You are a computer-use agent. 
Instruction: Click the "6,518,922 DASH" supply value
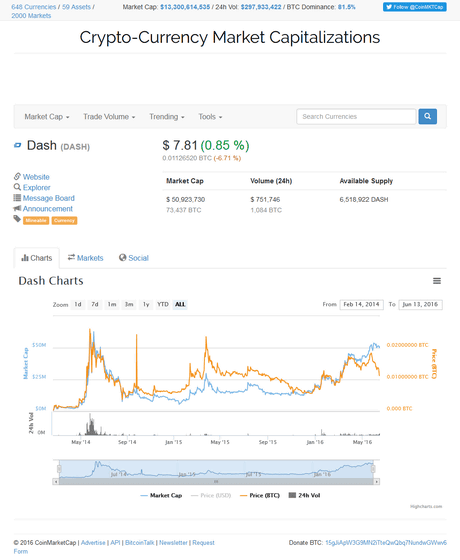[364, 200]
